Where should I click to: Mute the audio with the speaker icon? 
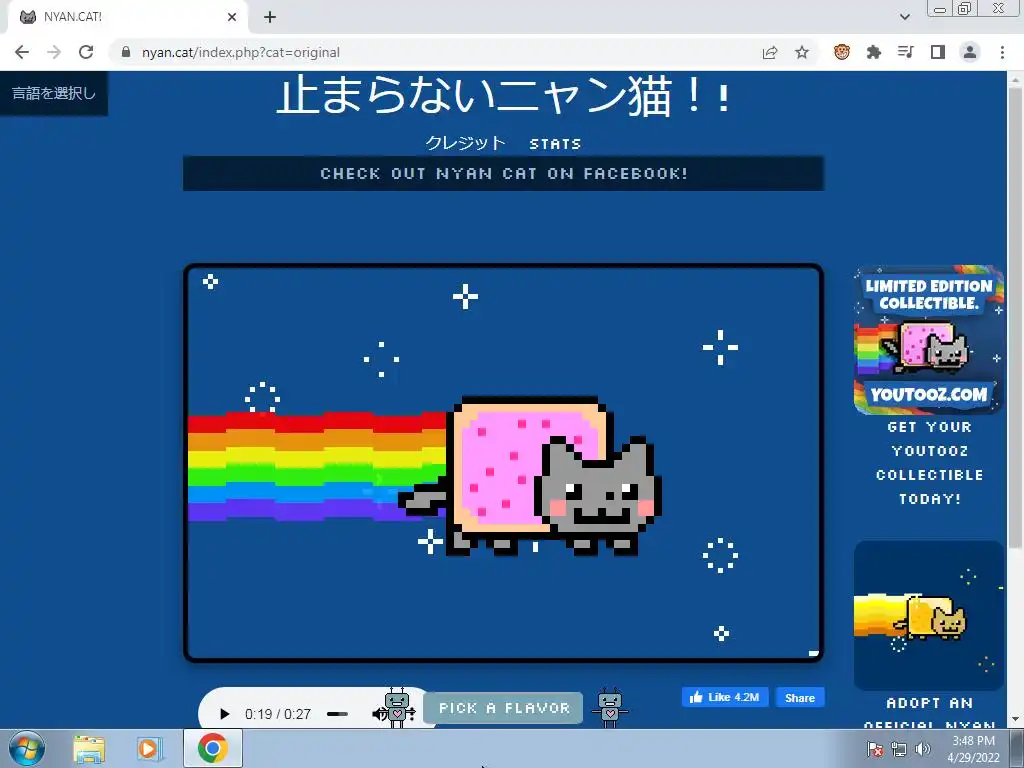(x=379, y=714)
